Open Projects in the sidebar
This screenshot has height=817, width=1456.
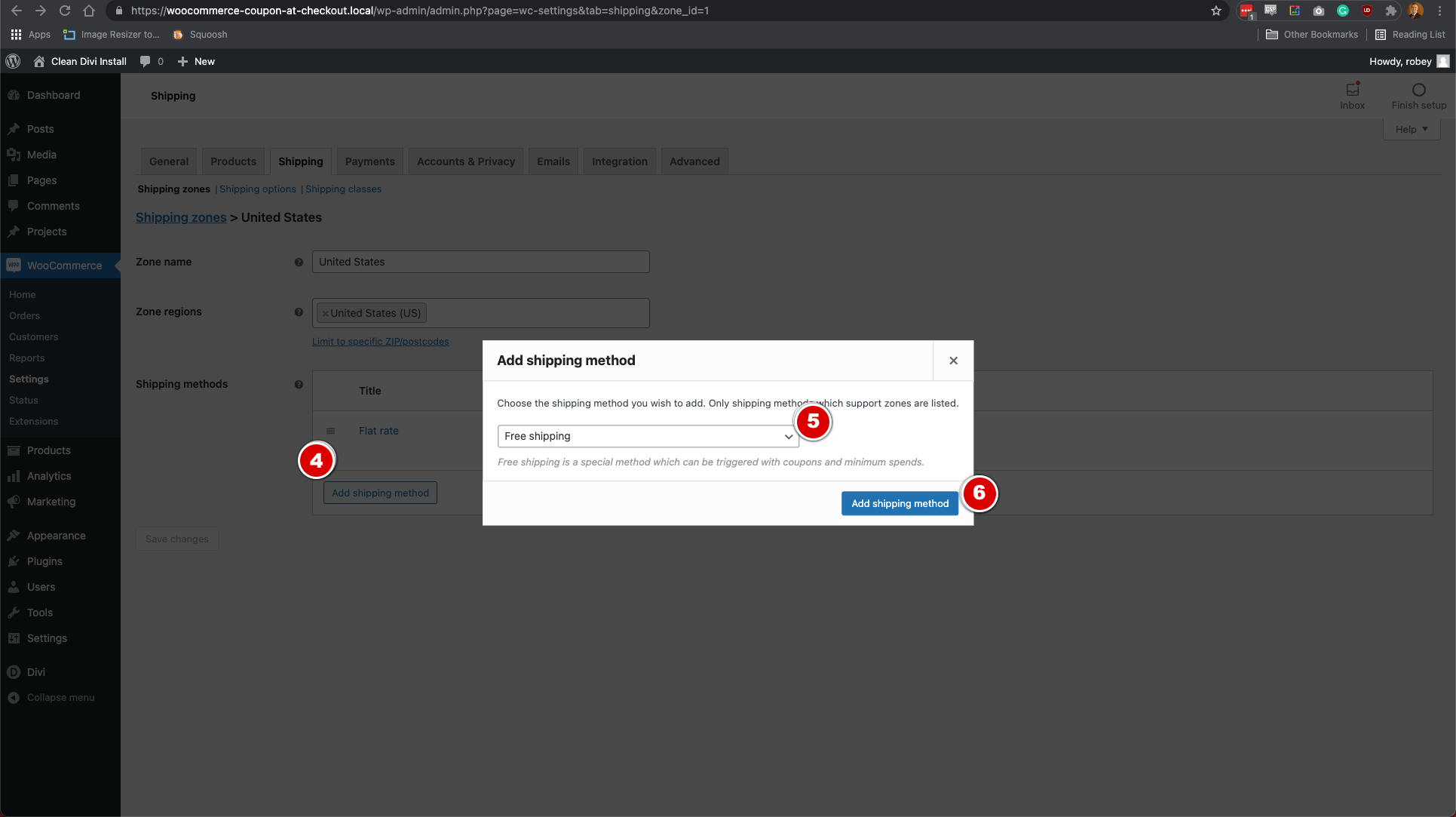47,232
